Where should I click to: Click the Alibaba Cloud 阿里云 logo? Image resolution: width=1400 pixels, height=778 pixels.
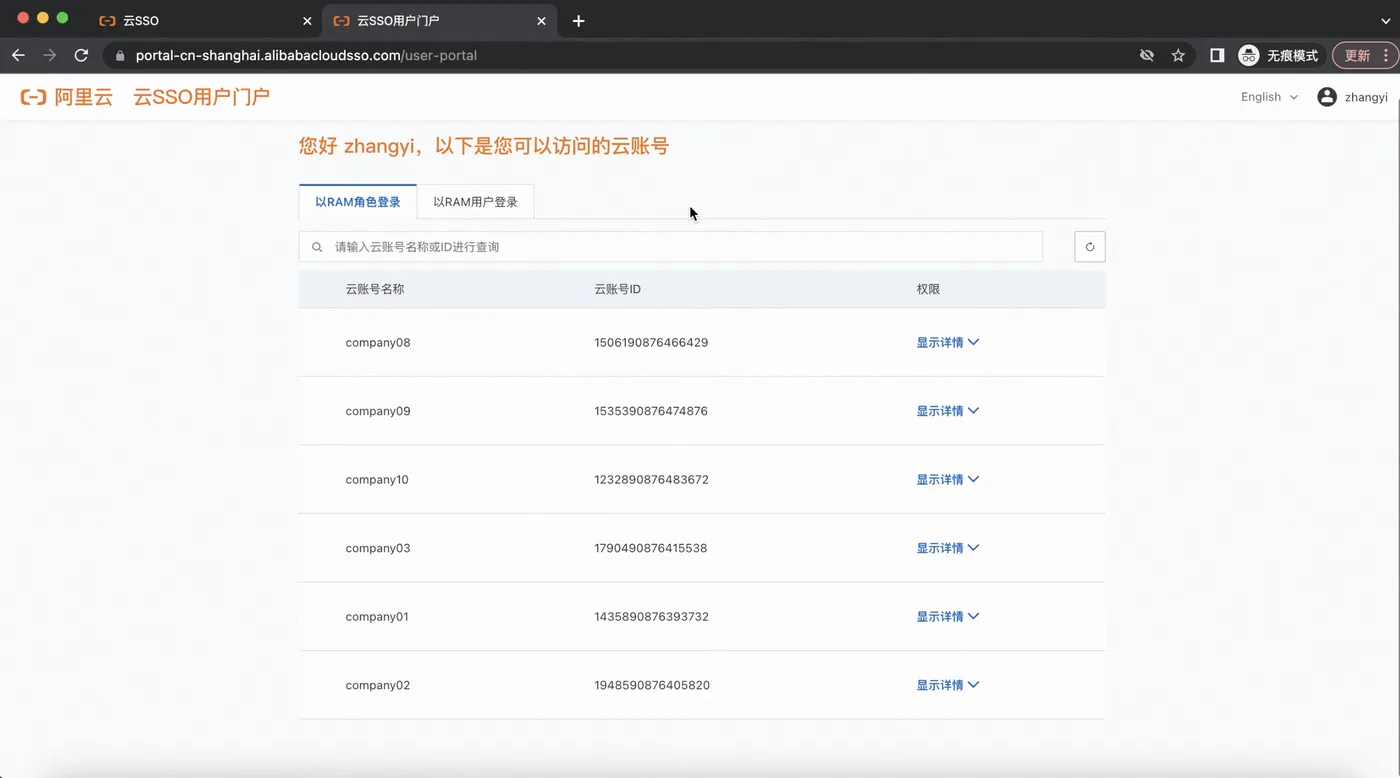tap(67, 97)
